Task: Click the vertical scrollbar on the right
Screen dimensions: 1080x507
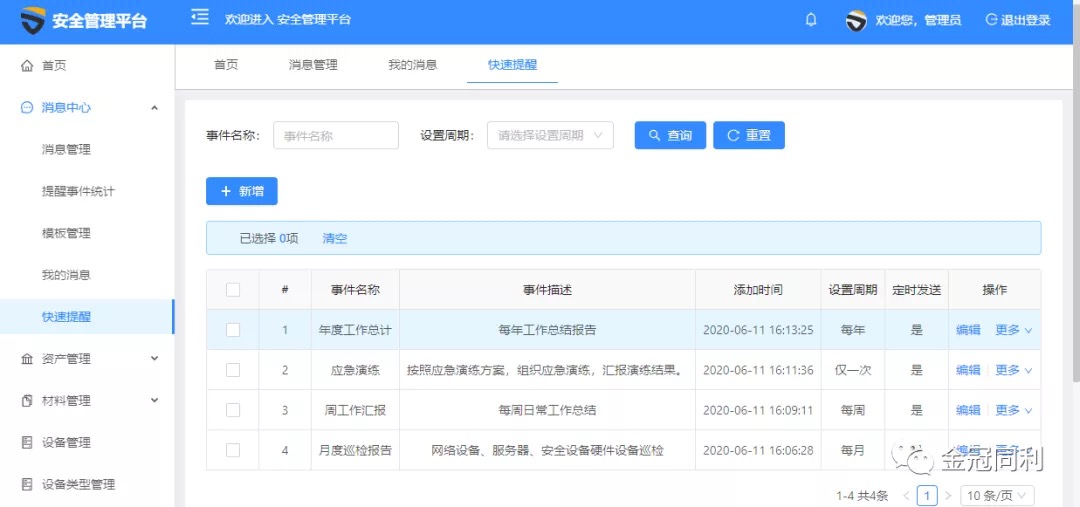Action: [x=1075, y=200]
